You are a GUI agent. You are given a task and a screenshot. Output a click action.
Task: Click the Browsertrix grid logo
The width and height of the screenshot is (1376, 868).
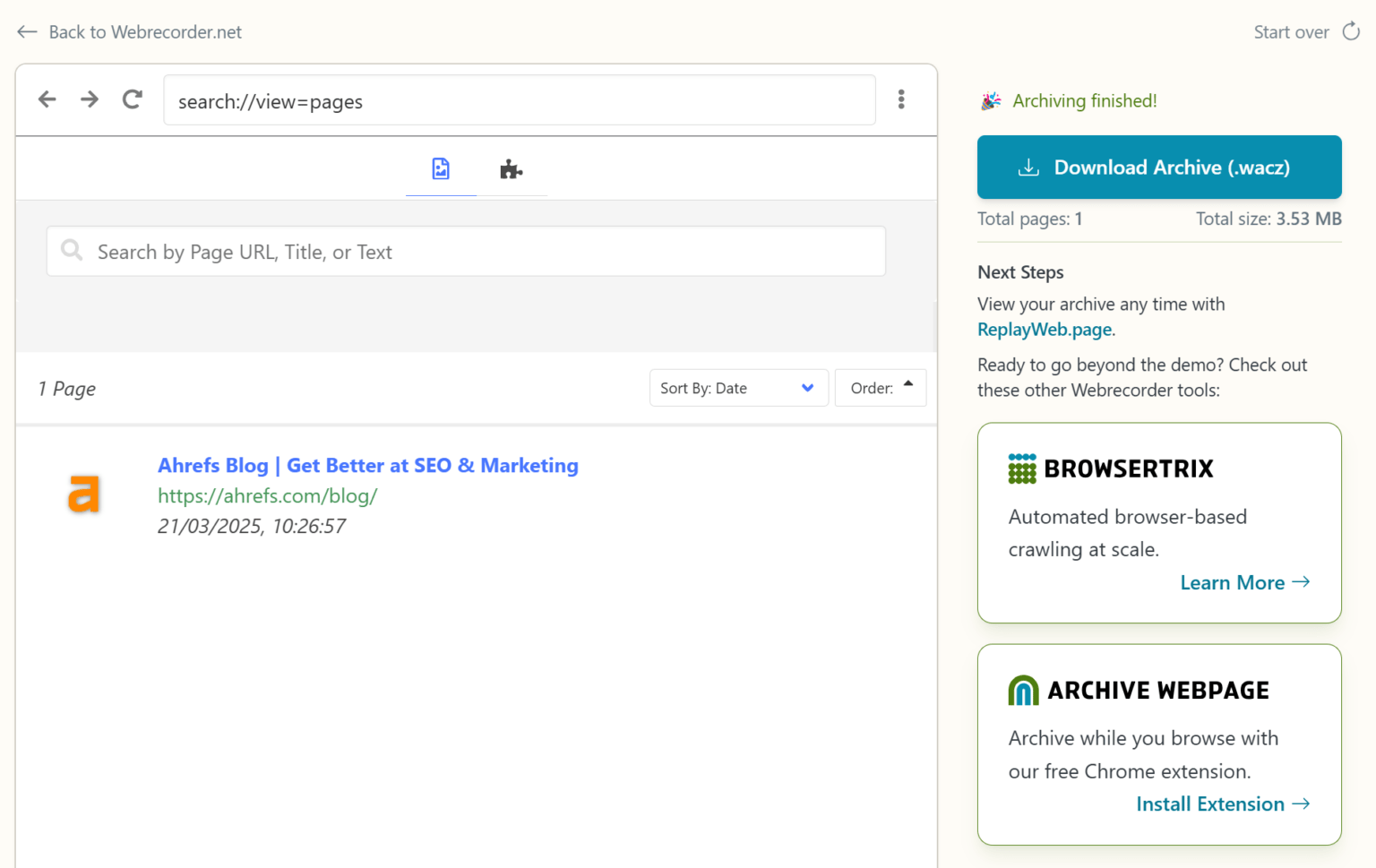point(1021,468)
